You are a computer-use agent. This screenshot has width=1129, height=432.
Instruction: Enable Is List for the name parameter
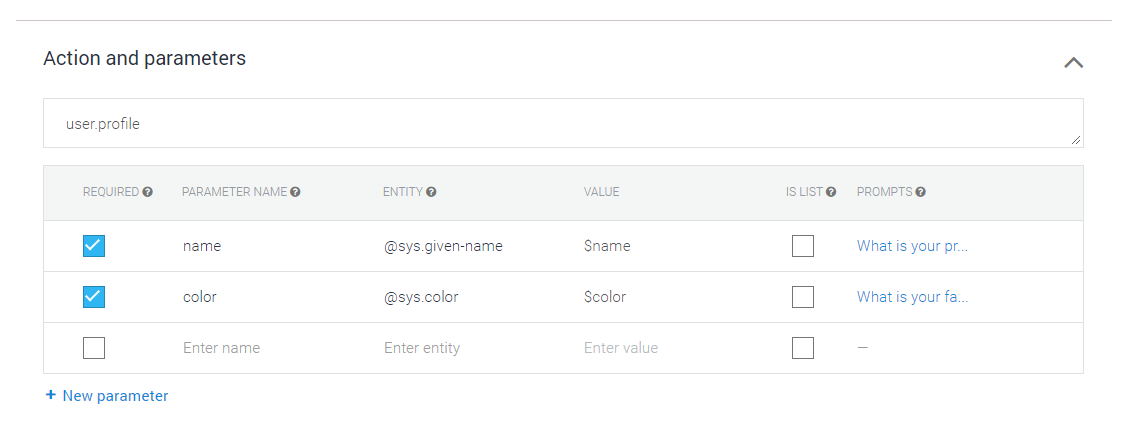coord(802,246)
